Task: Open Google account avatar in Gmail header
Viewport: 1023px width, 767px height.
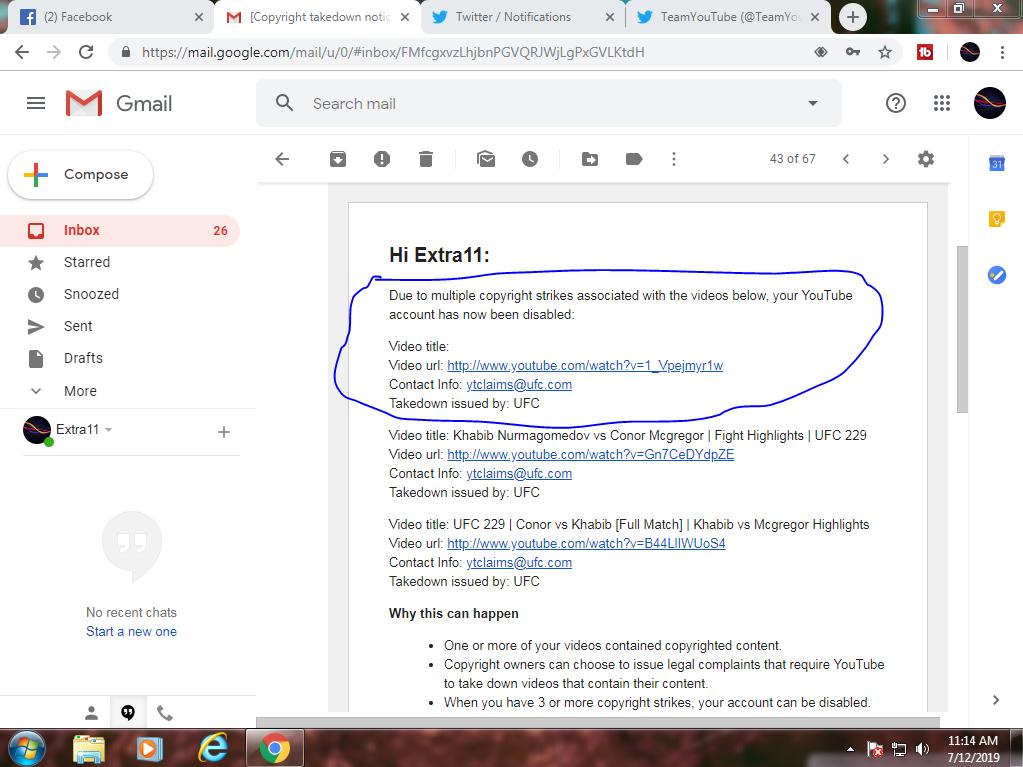Action: pos(989,103)
